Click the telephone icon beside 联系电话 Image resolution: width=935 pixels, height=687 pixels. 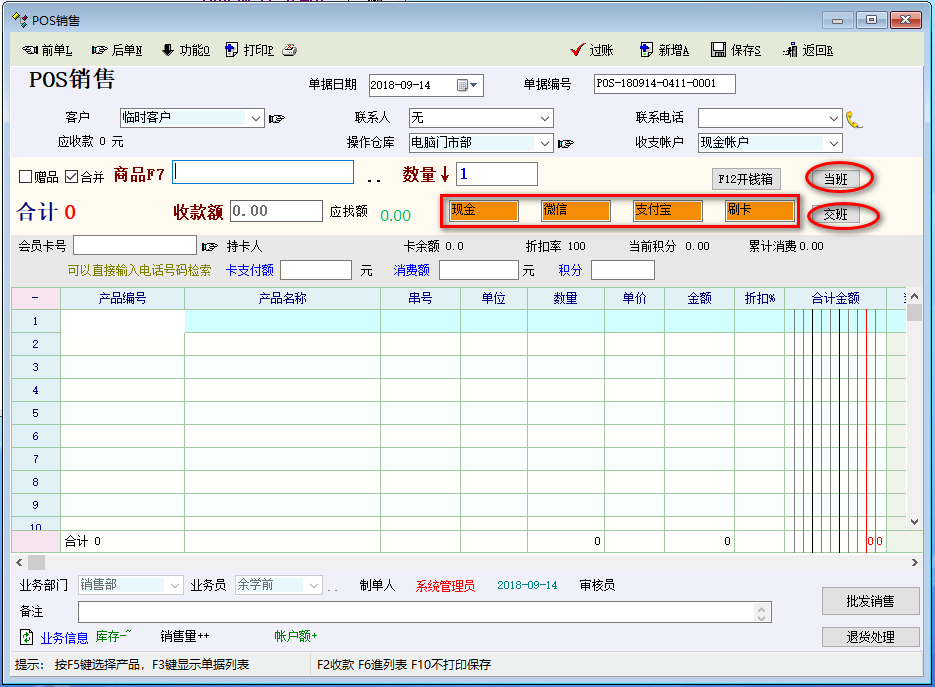(854, 119)
